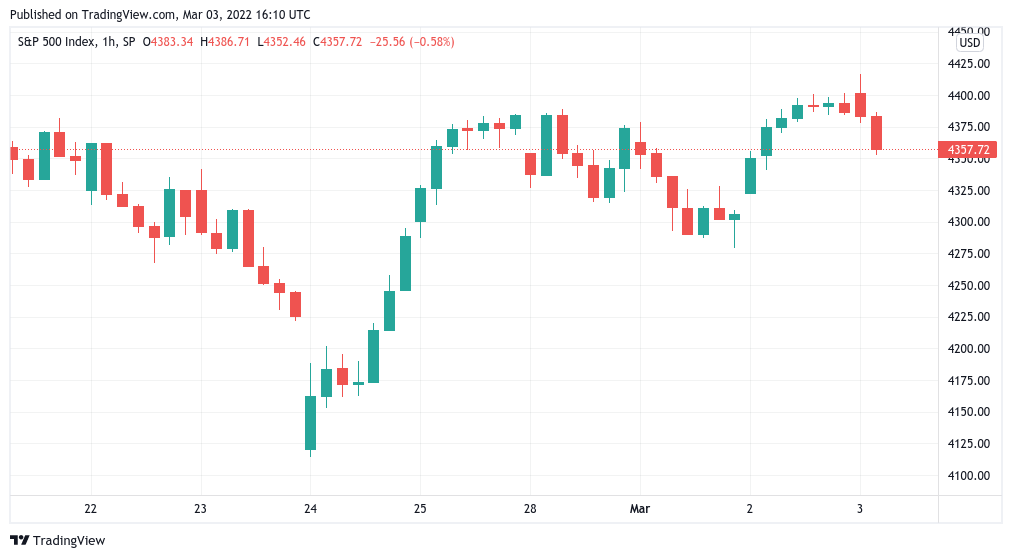The width and height of the screenshot is (1012, 558).
Task: Click the high value H4386.71
Action: 226,42
